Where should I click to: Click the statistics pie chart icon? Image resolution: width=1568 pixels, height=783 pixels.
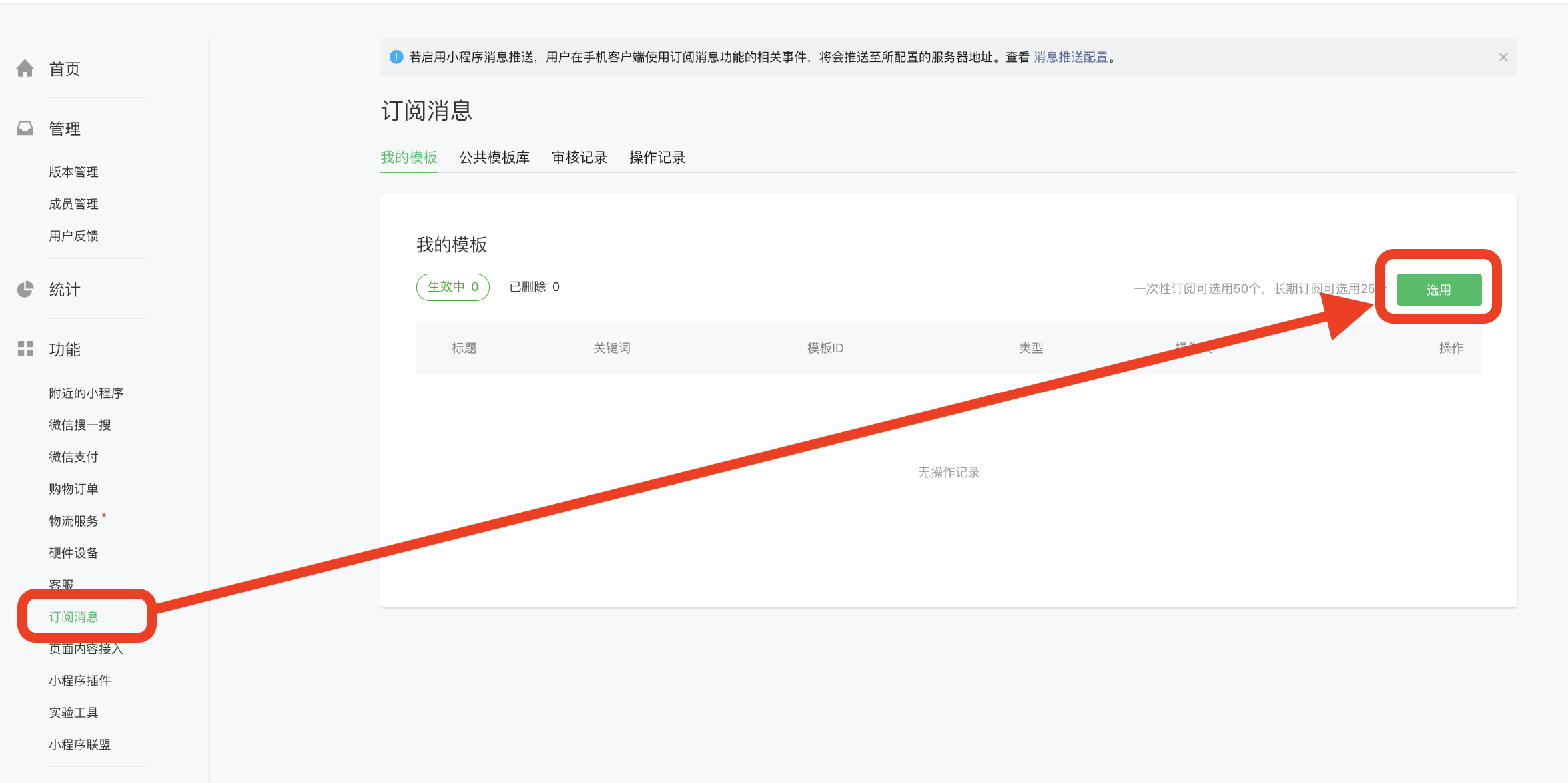click(x=25, y=289)
